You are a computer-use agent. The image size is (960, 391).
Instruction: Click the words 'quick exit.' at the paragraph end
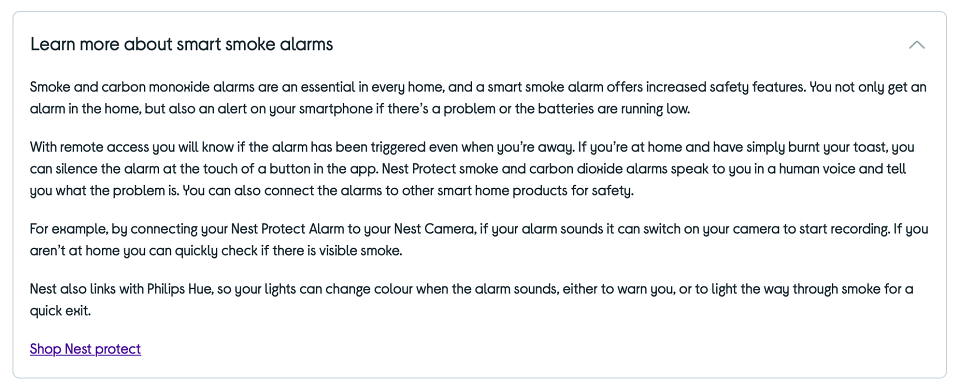pos(60,311)
